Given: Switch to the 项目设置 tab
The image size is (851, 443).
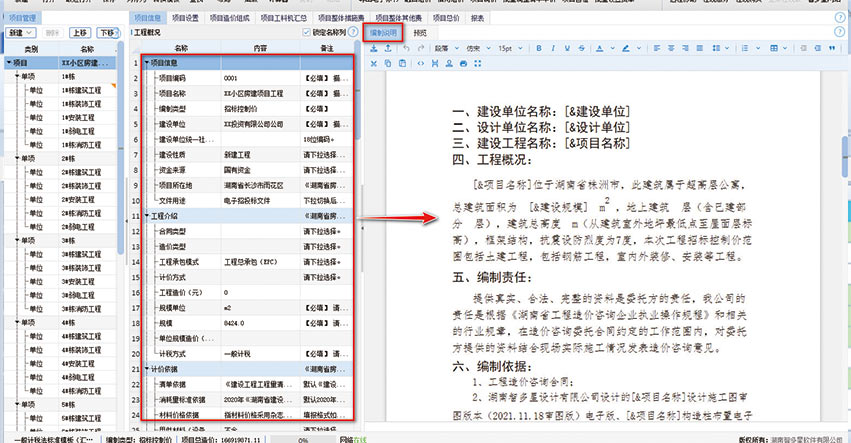Looking at the screenshot, I should pyautogui.click(x=185, y=18).
